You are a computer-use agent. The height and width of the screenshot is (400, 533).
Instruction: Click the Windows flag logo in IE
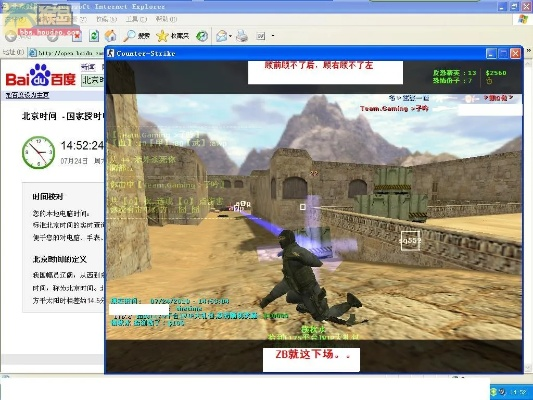coord(523,19)
